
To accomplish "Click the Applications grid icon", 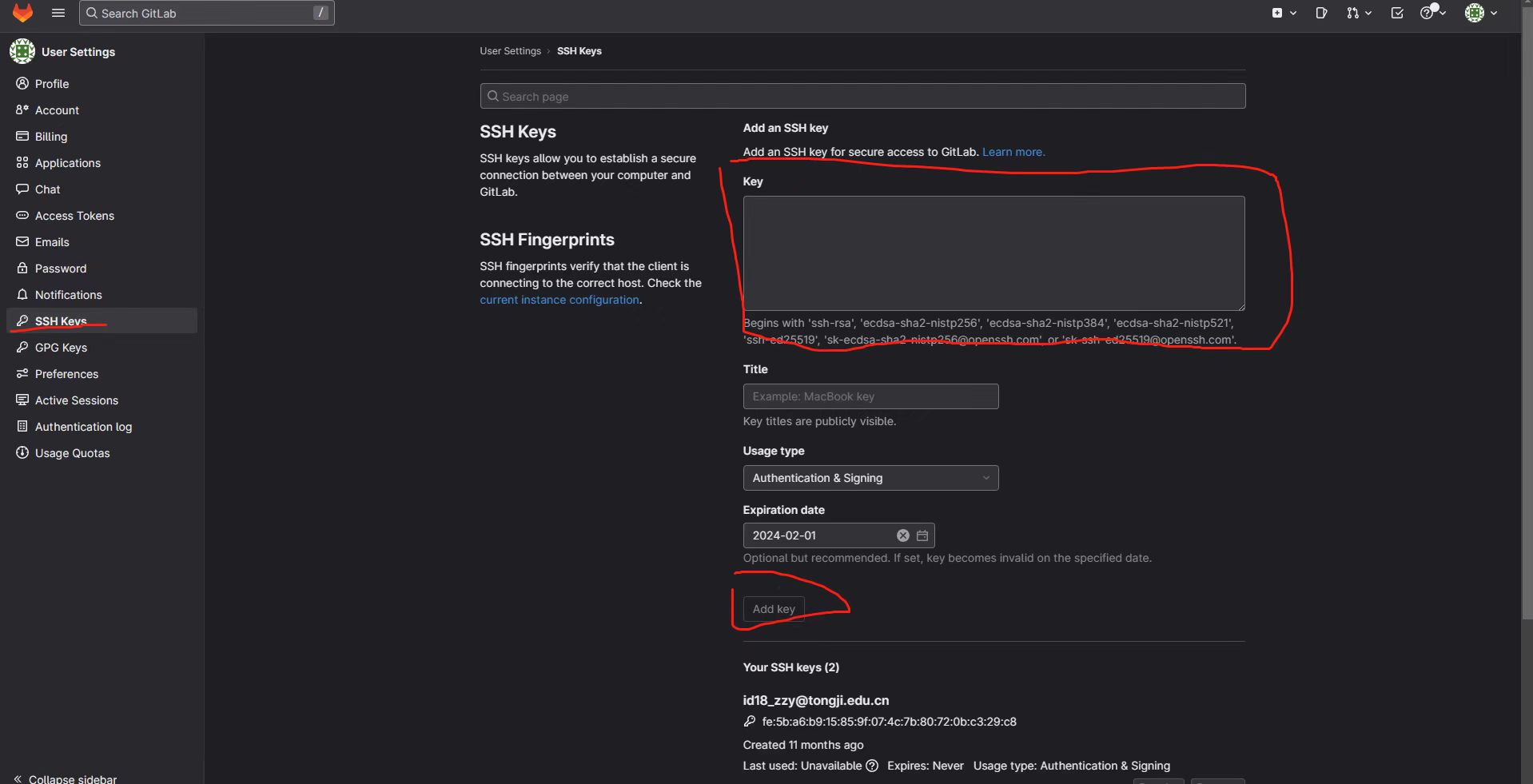I will pyautogui.click(x=22, y=162).
